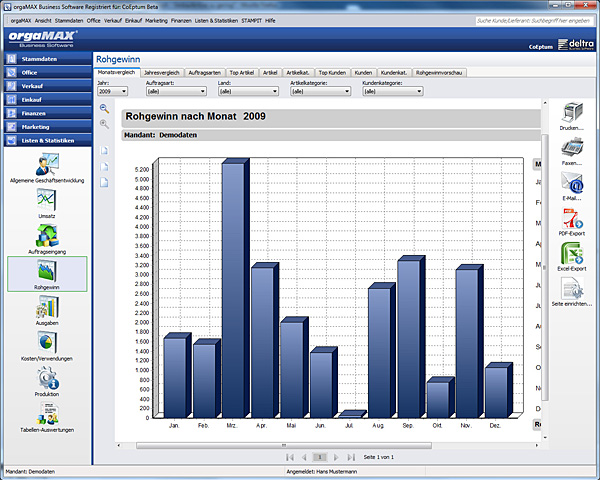Switch to the Kundenkat. tab
This screenshot has height=480, width=600.
(394, 73)
